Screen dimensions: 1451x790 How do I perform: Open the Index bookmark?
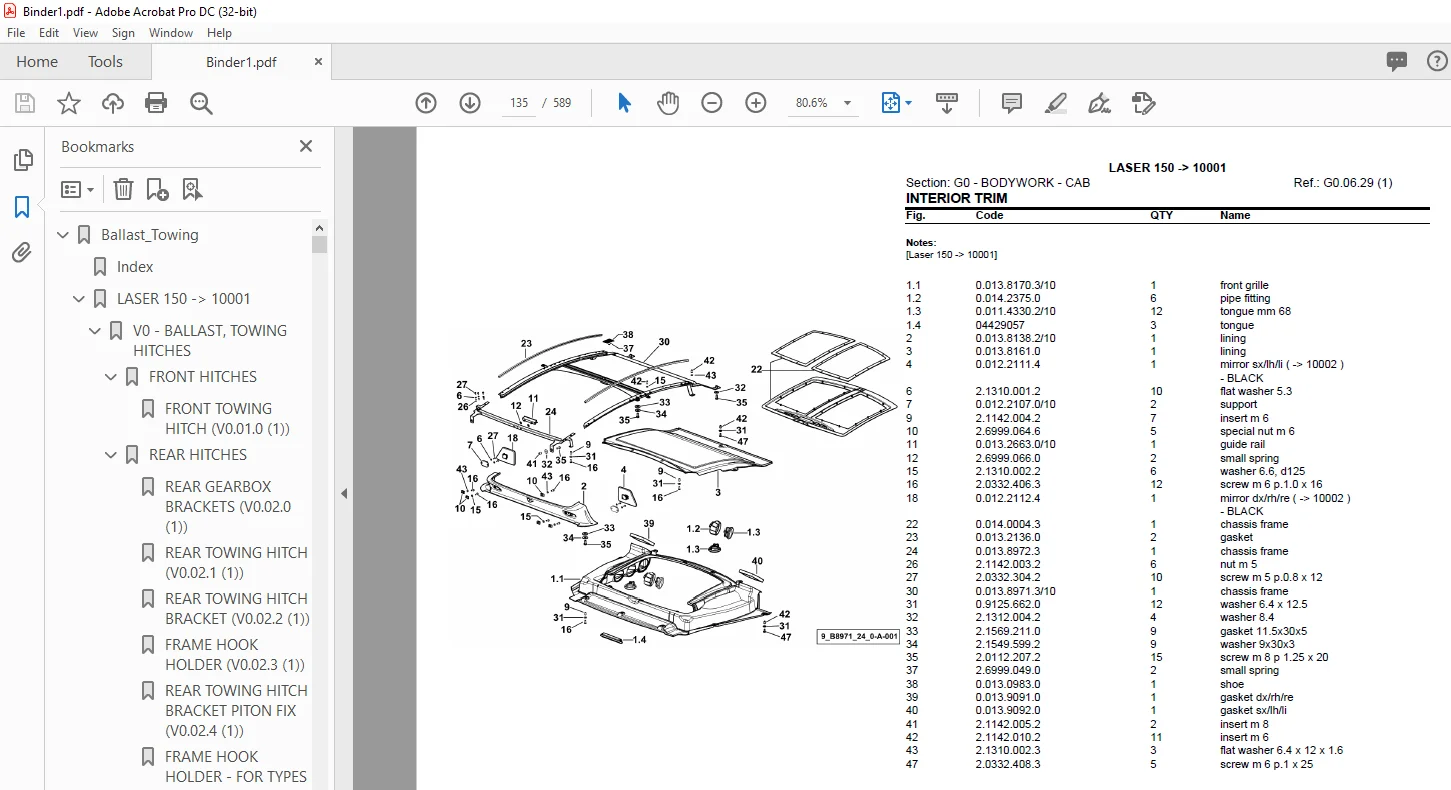[135, 267]
